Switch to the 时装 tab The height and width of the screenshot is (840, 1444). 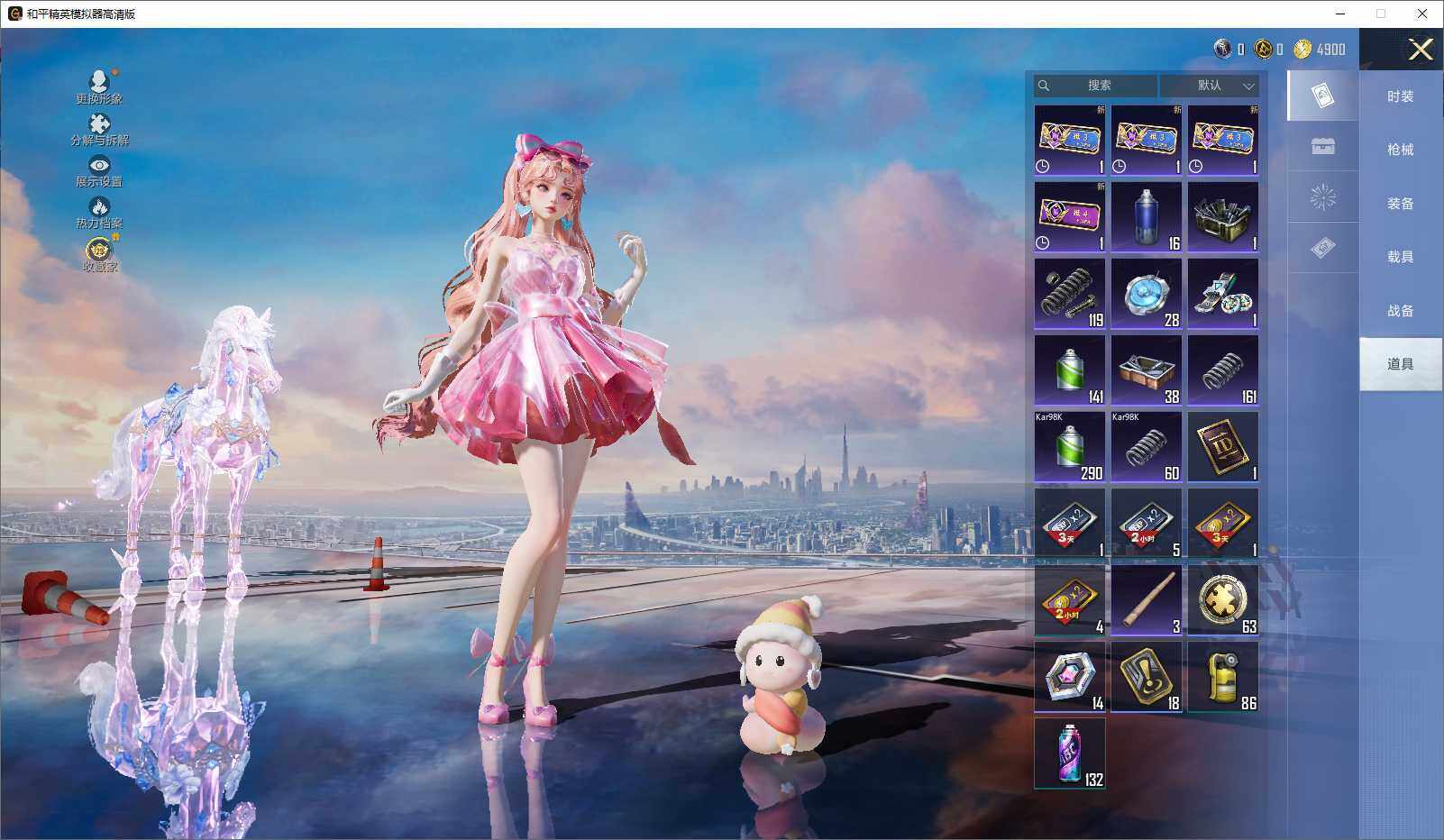pos(1401,96)
